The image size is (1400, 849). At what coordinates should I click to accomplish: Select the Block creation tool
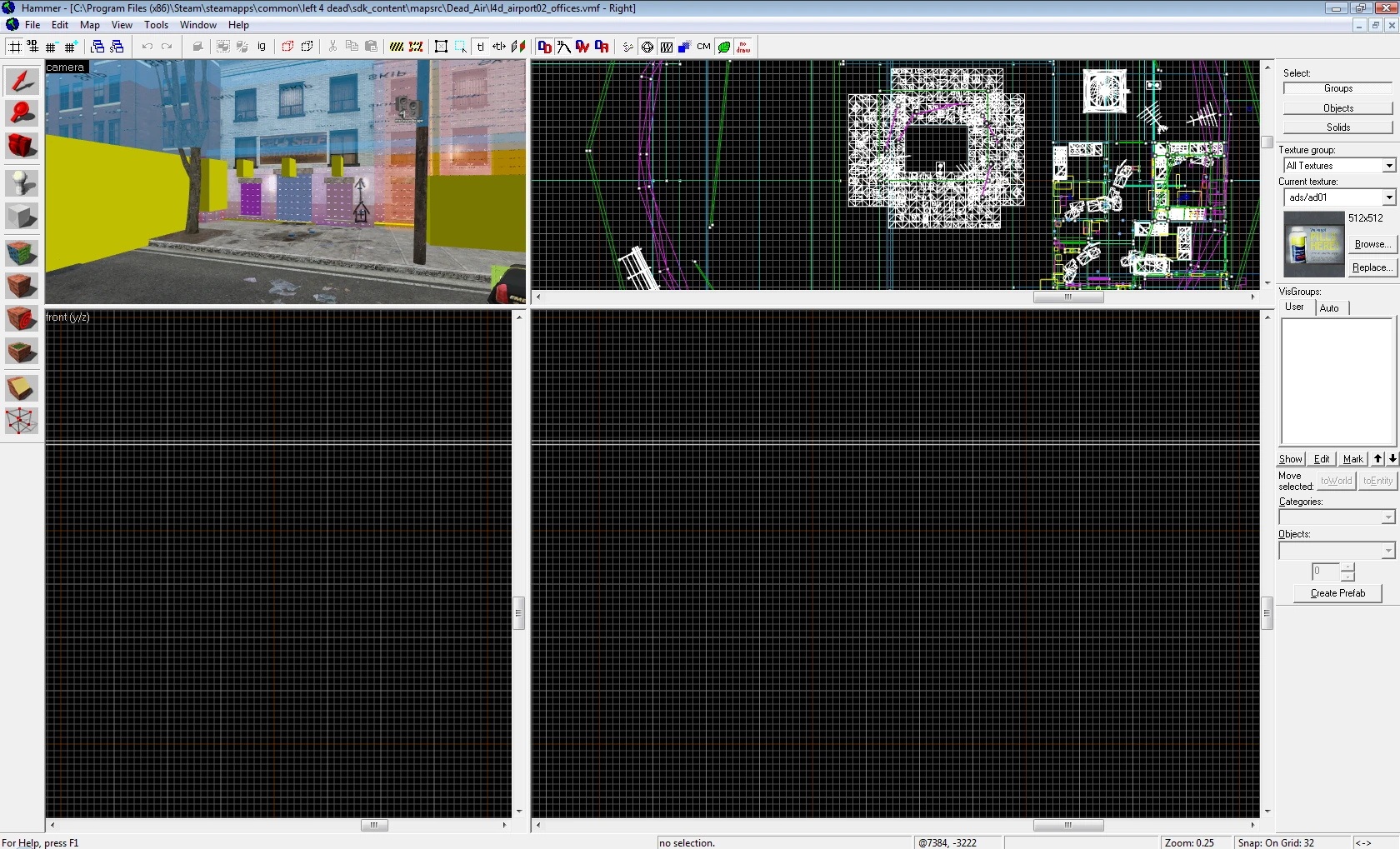tap(22, 217)
